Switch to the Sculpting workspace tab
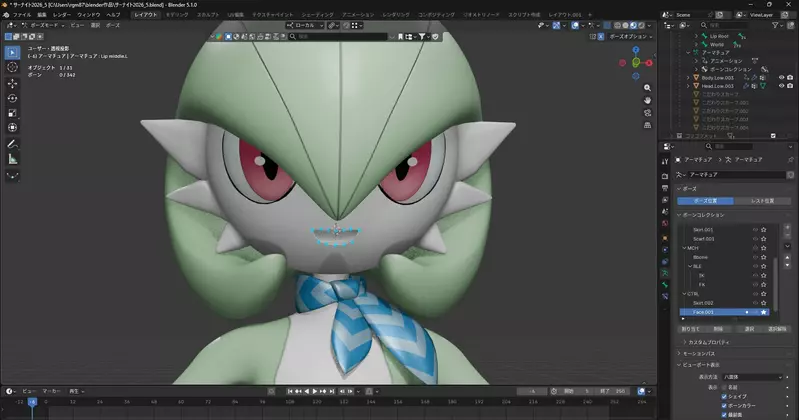Screen dimensions: 799x420 coord(207,15)
